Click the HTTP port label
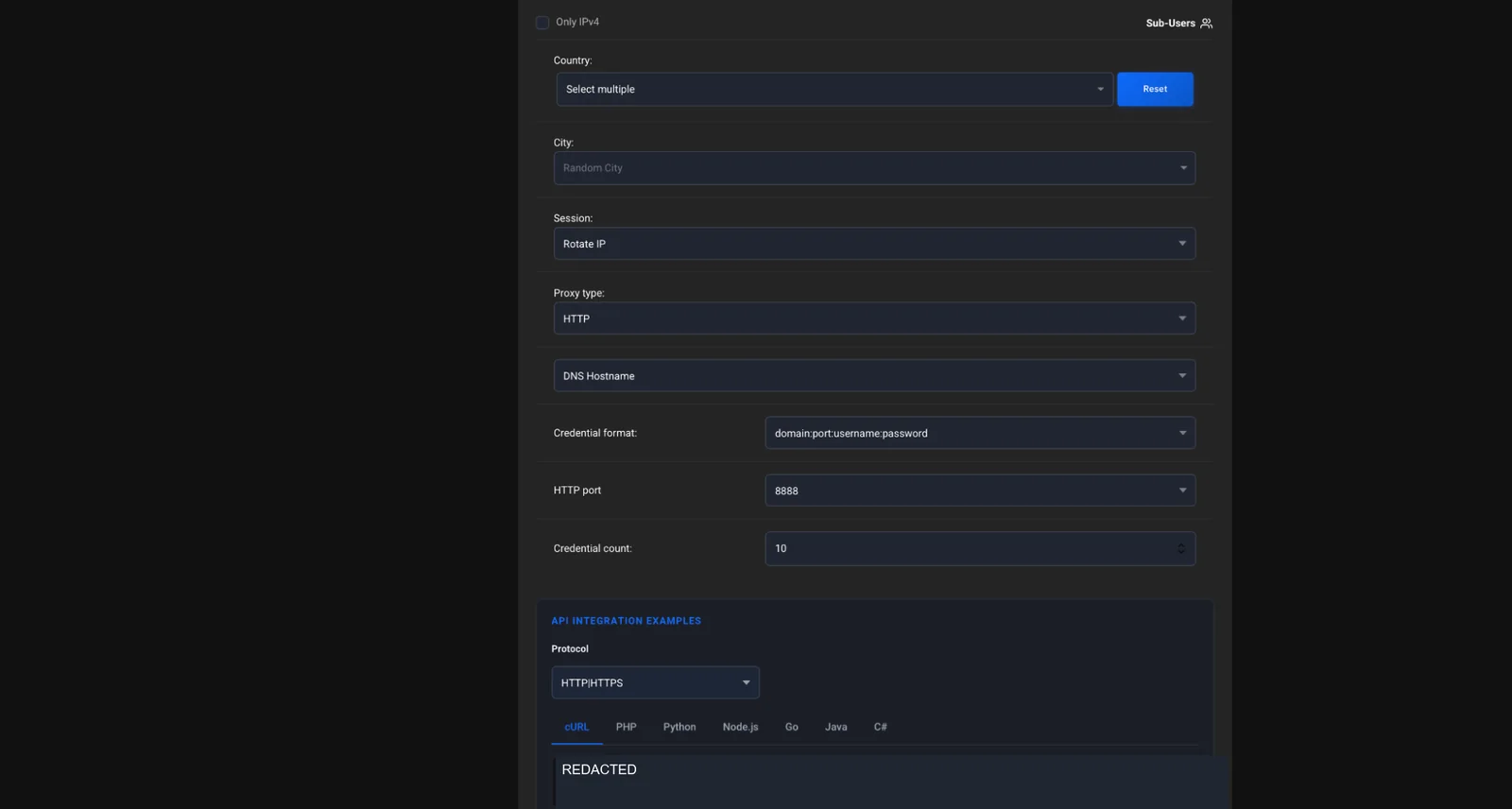This screenshot has width=1512, height=809. [x=577, y=491]
